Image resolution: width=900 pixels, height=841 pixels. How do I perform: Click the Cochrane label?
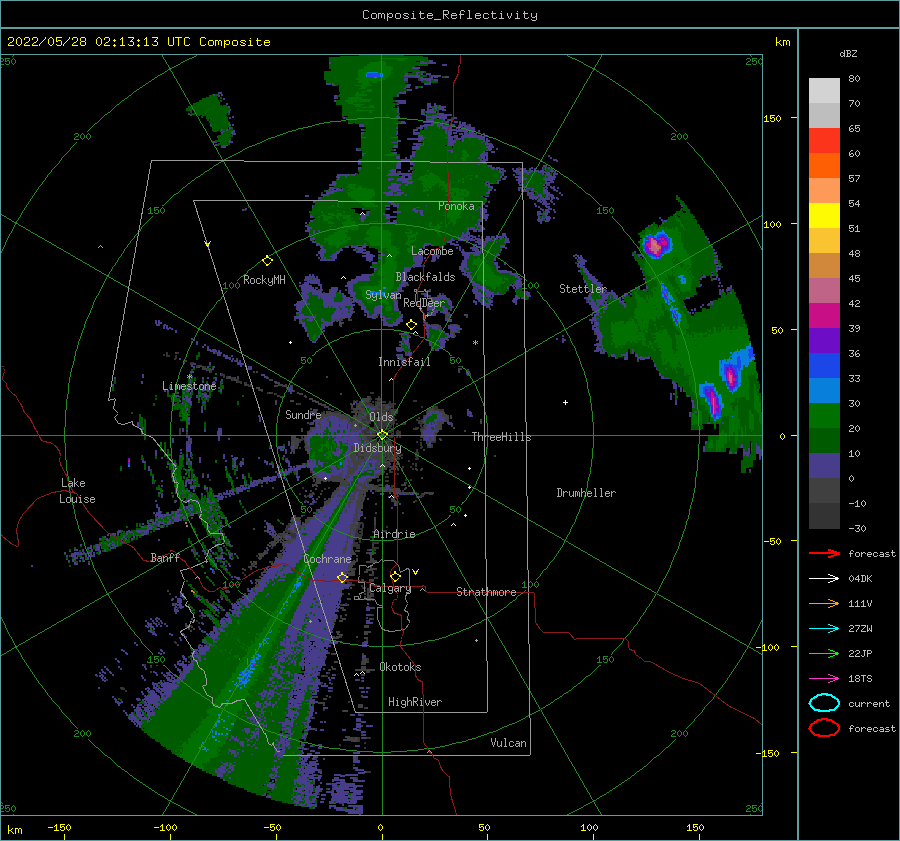(x=327, y=559)
